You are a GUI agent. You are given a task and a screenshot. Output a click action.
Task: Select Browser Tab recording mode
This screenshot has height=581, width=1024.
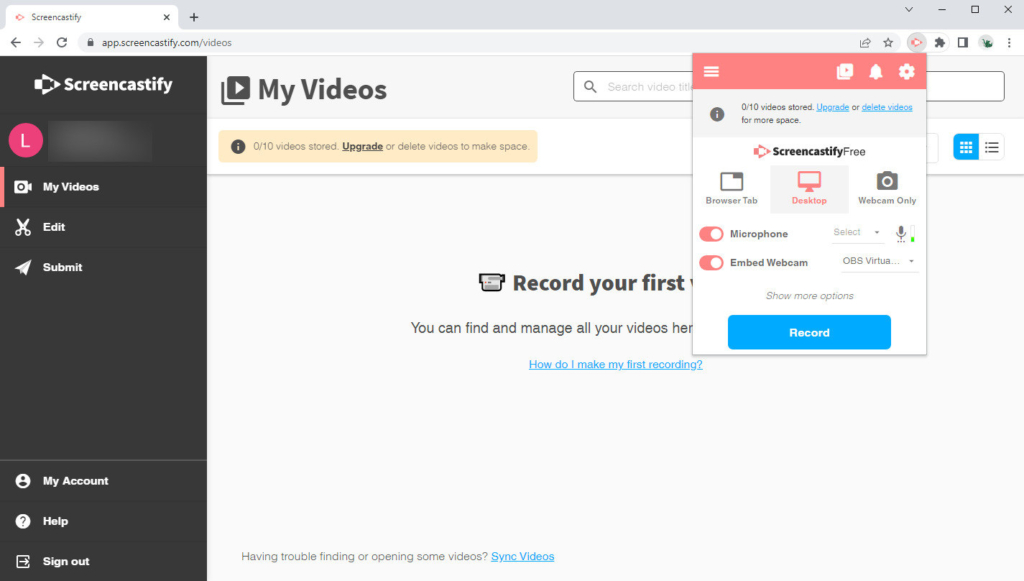(x=731, y=186)
